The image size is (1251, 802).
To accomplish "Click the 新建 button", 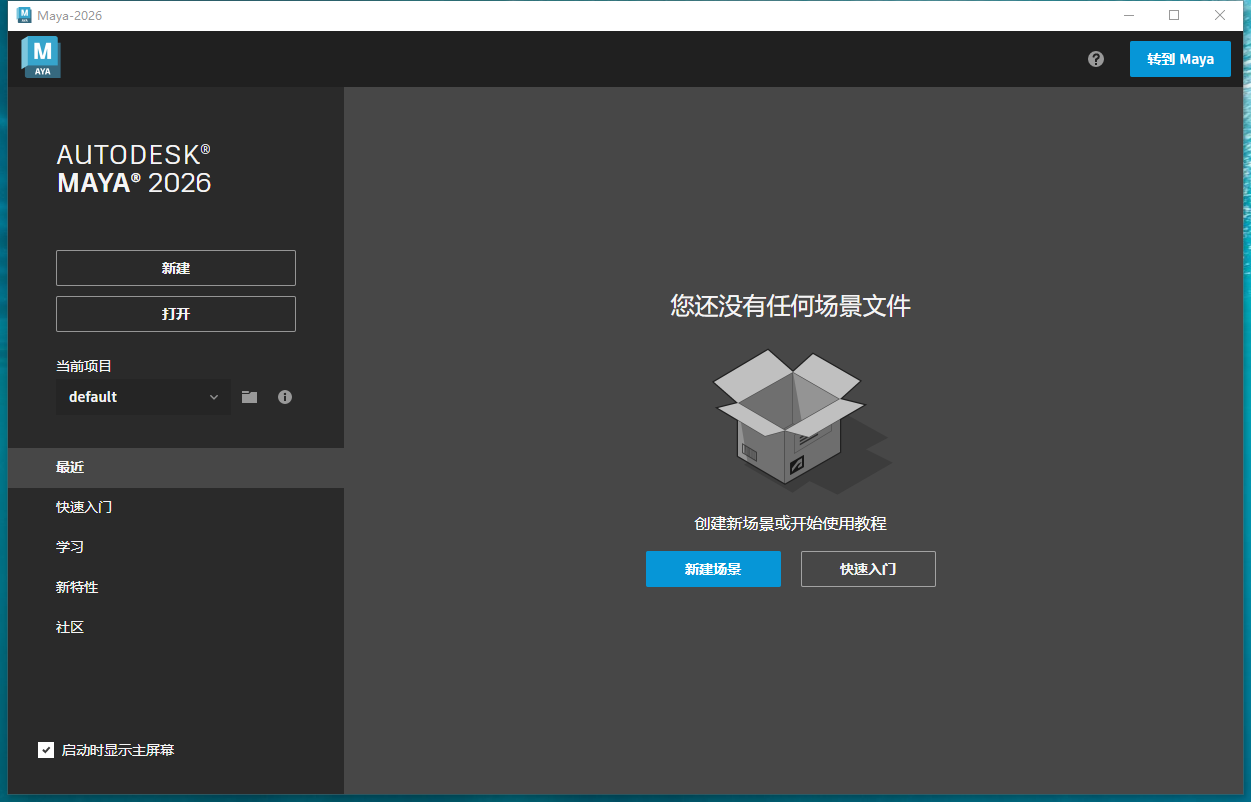I will (x=175, y=268).
